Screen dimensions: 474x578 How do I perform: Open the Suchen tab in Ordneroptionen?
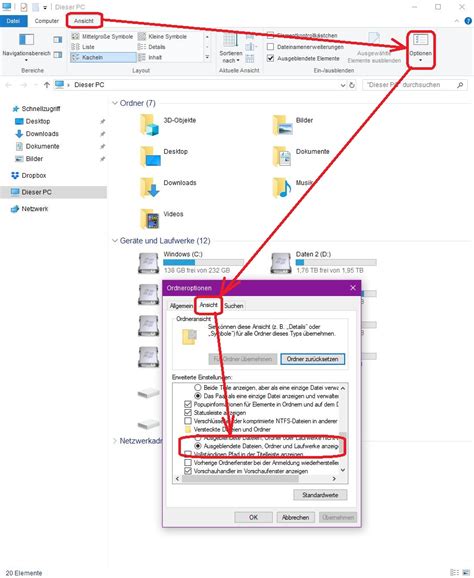[x=234, y=306]
